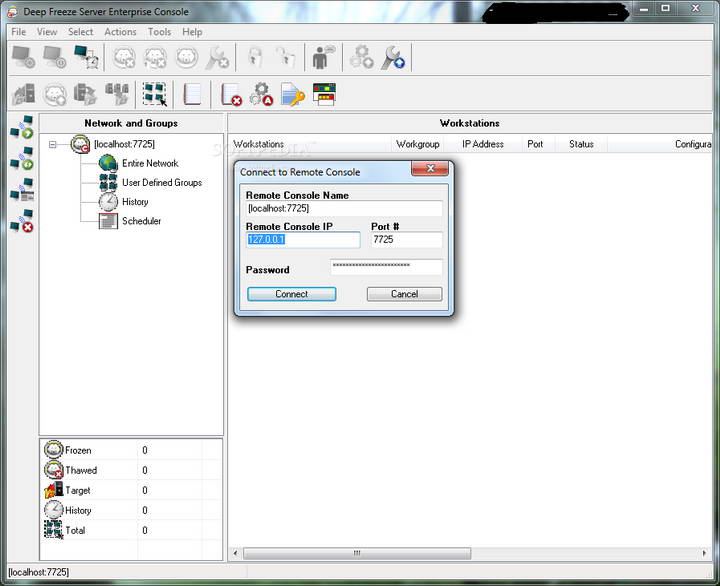
Task: Click the History row in the summary panel
Action: 132,510
